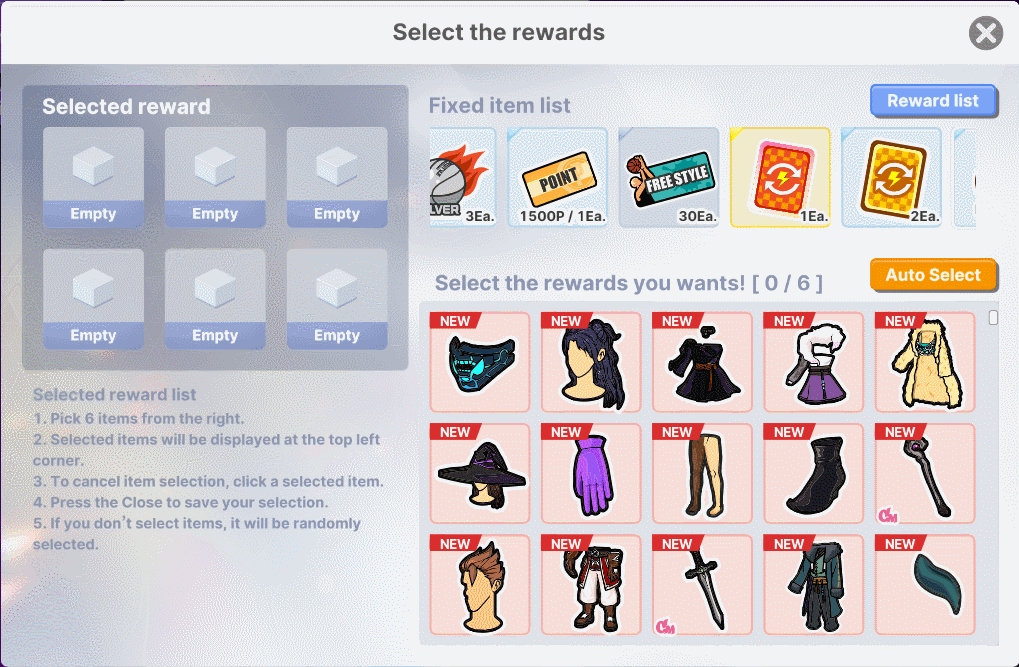
Task: Select the red and white outfit reward
Action: [x=591, y=585]
